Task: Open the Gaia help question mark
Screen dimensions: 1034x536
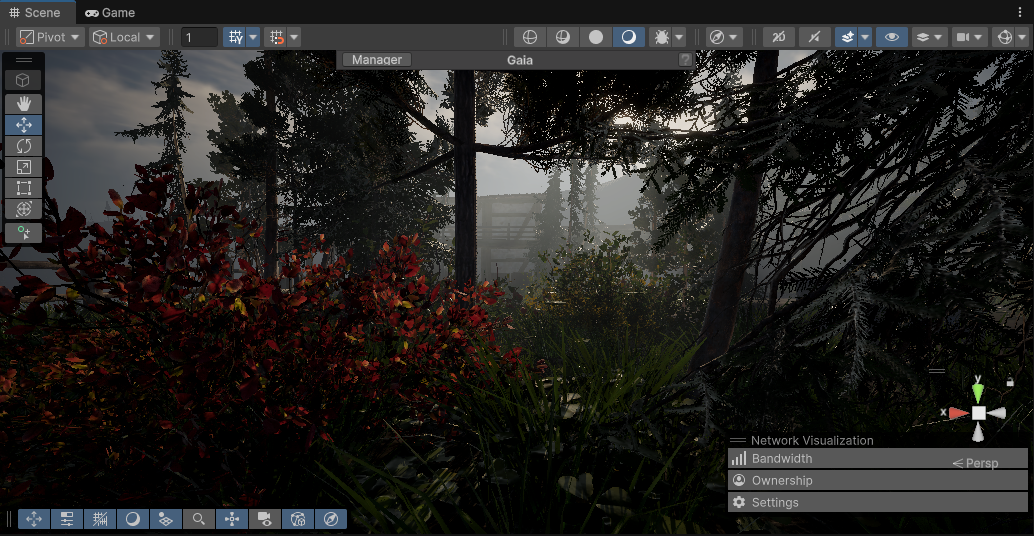Action: (x=685, y=59)
